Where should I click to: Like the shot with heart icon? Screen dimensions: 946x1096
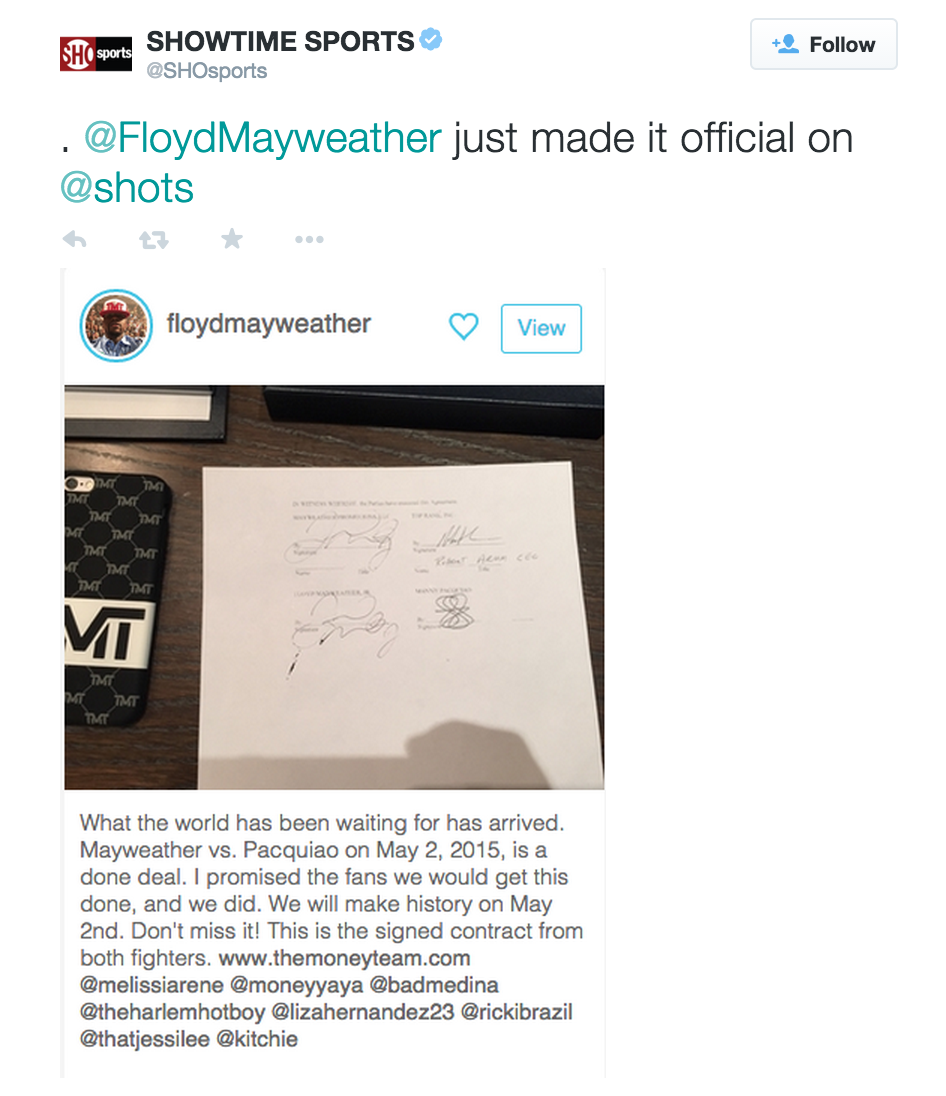pos(464,326)
